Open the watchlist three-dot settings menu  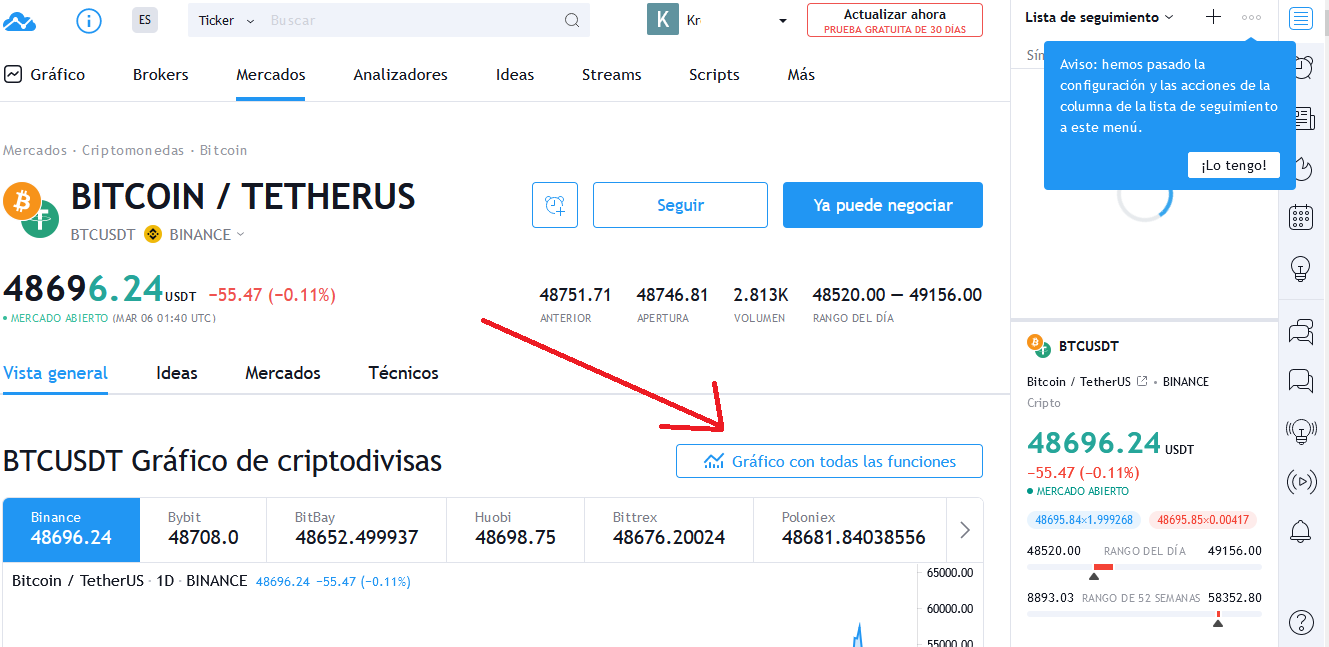tap(1251, 17)
